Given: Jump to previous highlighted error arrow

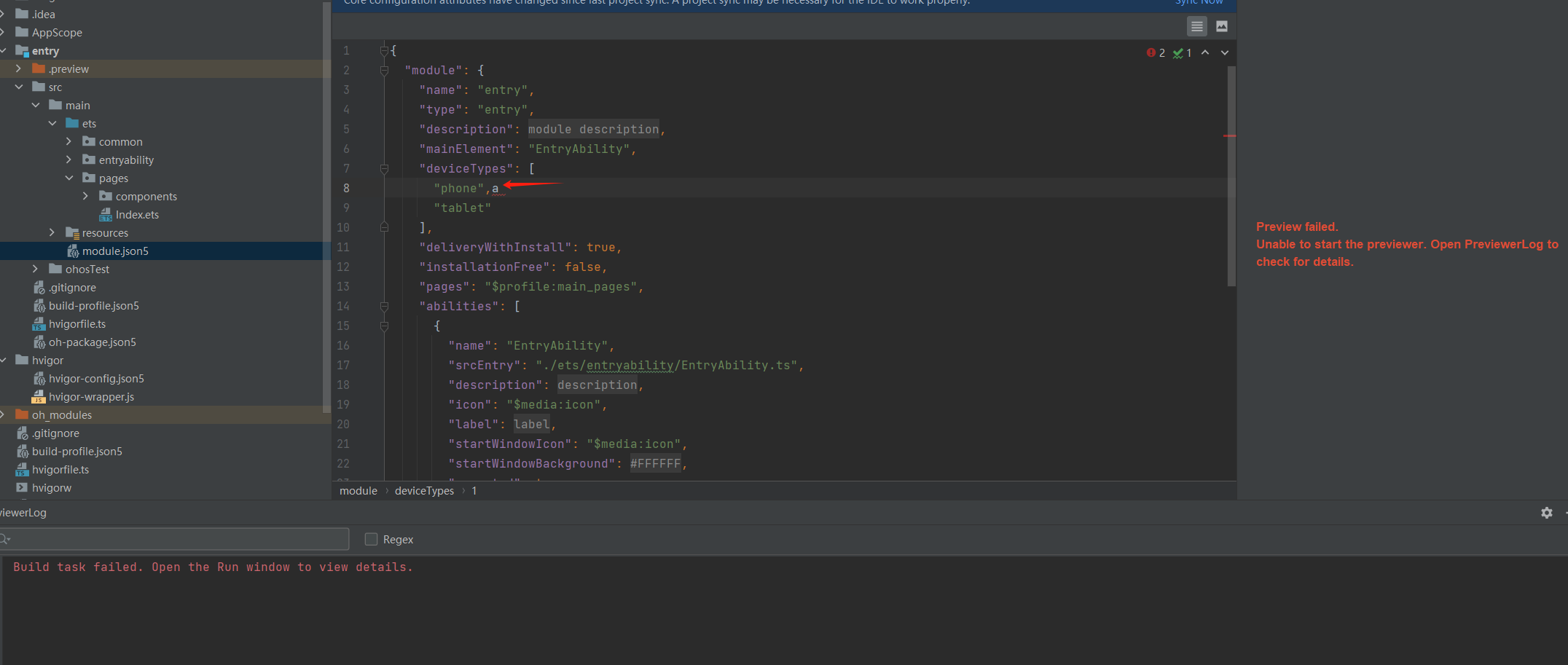Looking at the screenshot, I should point(1205,52).
